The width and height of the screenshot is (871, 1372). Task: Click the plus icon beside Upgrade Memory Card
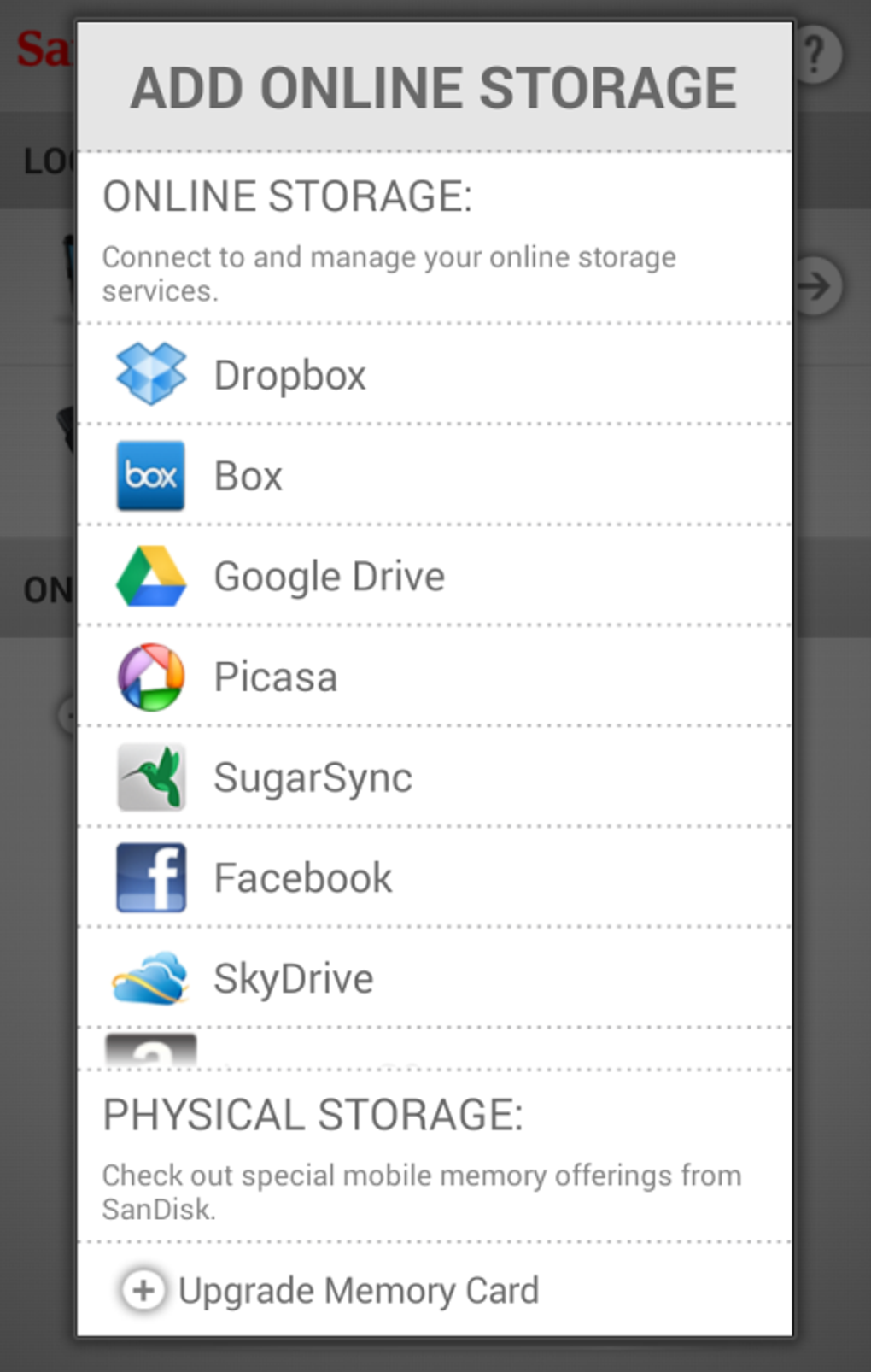pyautogui.click(x=143, y=1290)
